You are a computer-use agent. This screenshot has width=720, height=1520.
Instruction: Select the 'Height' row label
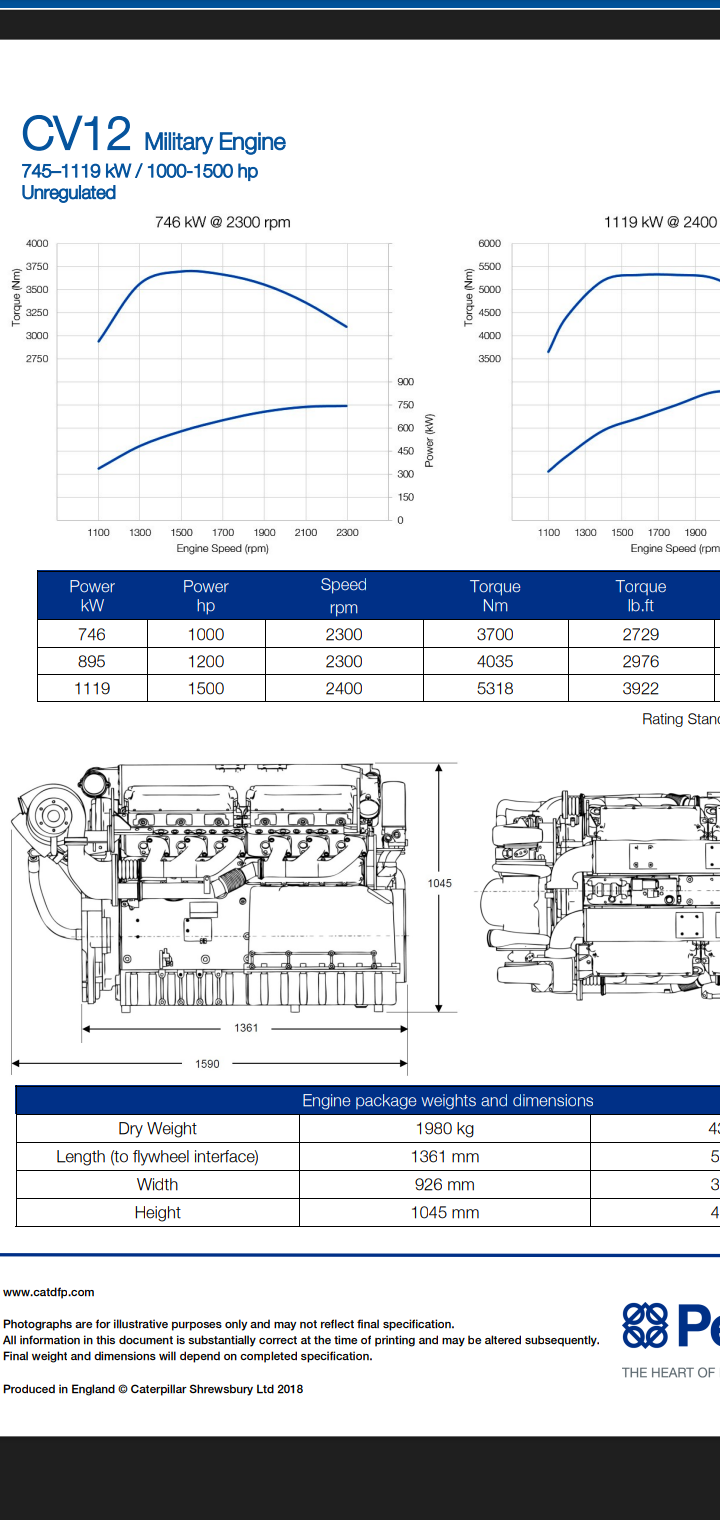(158, 1213)
